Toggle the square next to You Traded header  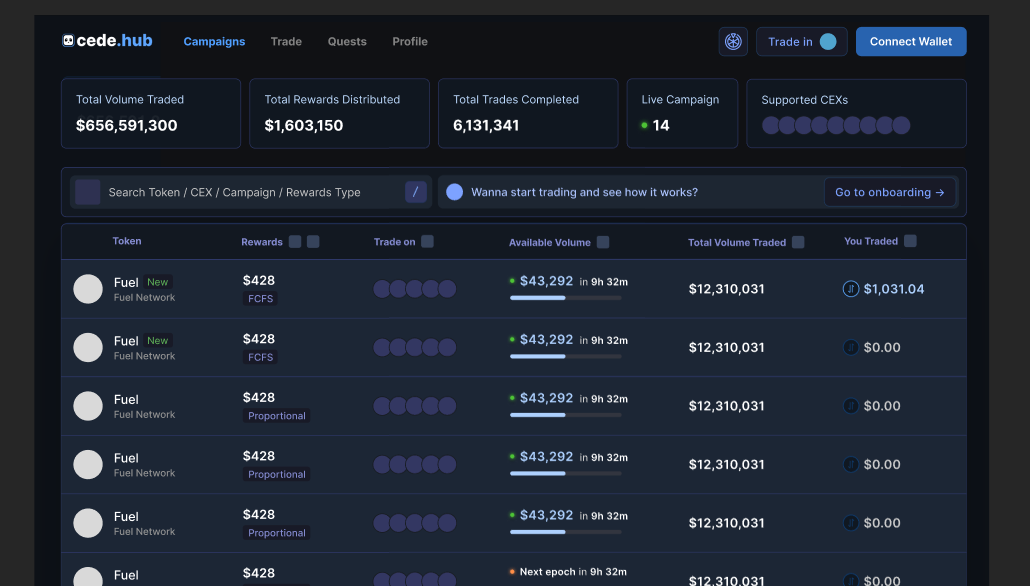click(x=910, y=241)
